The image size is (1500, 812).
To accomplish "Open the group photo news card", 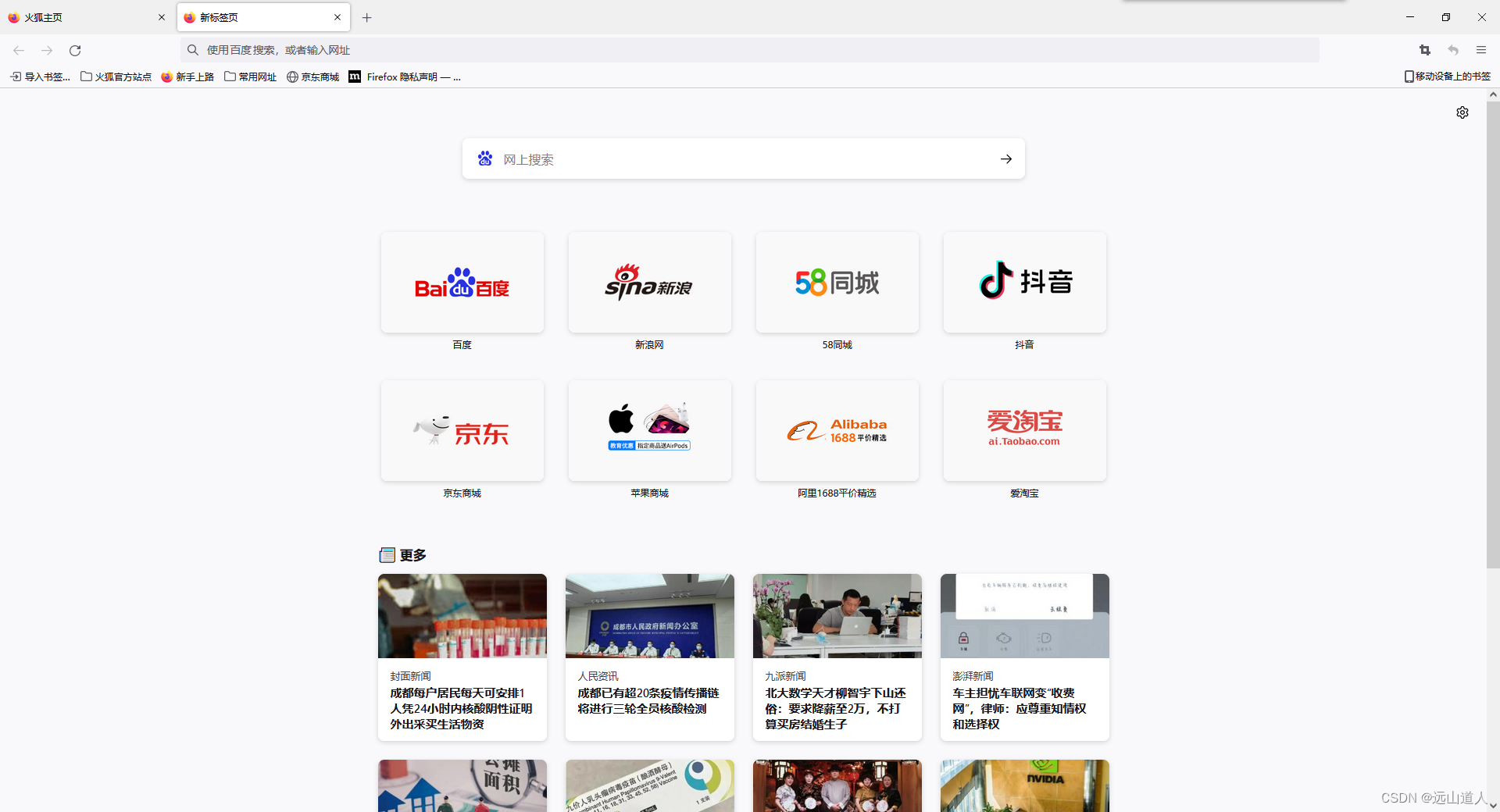I will point(837,785).
